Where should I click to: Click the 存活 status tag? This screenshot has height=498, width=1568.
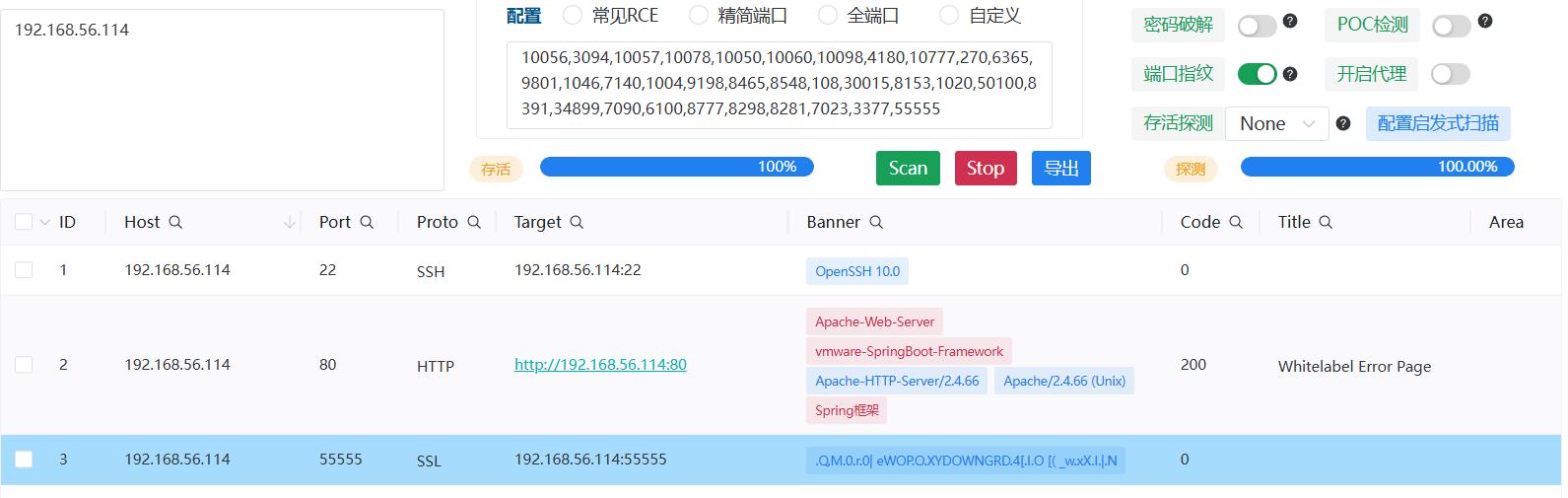click(x=496, y=169)
